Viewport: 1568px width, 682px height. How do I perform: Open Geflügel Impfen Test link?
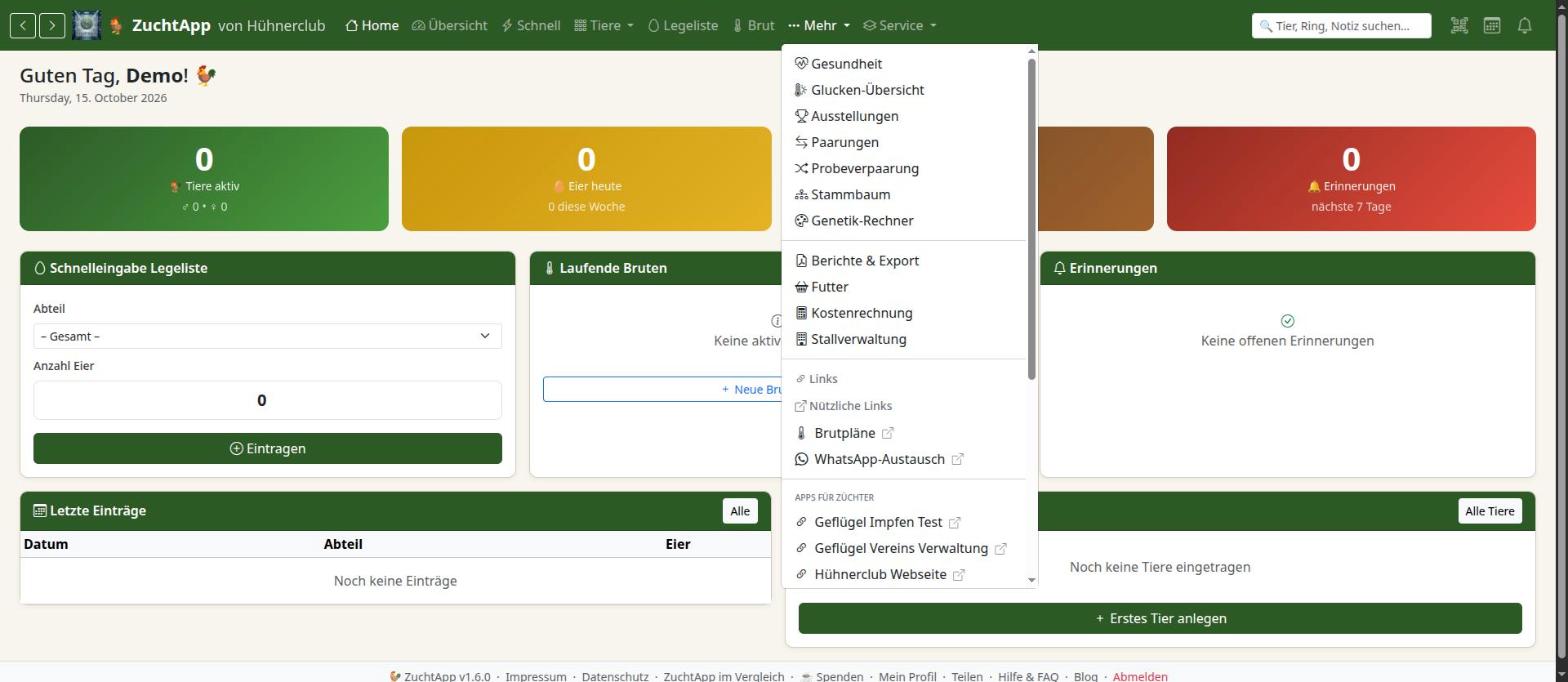point(905,522)
